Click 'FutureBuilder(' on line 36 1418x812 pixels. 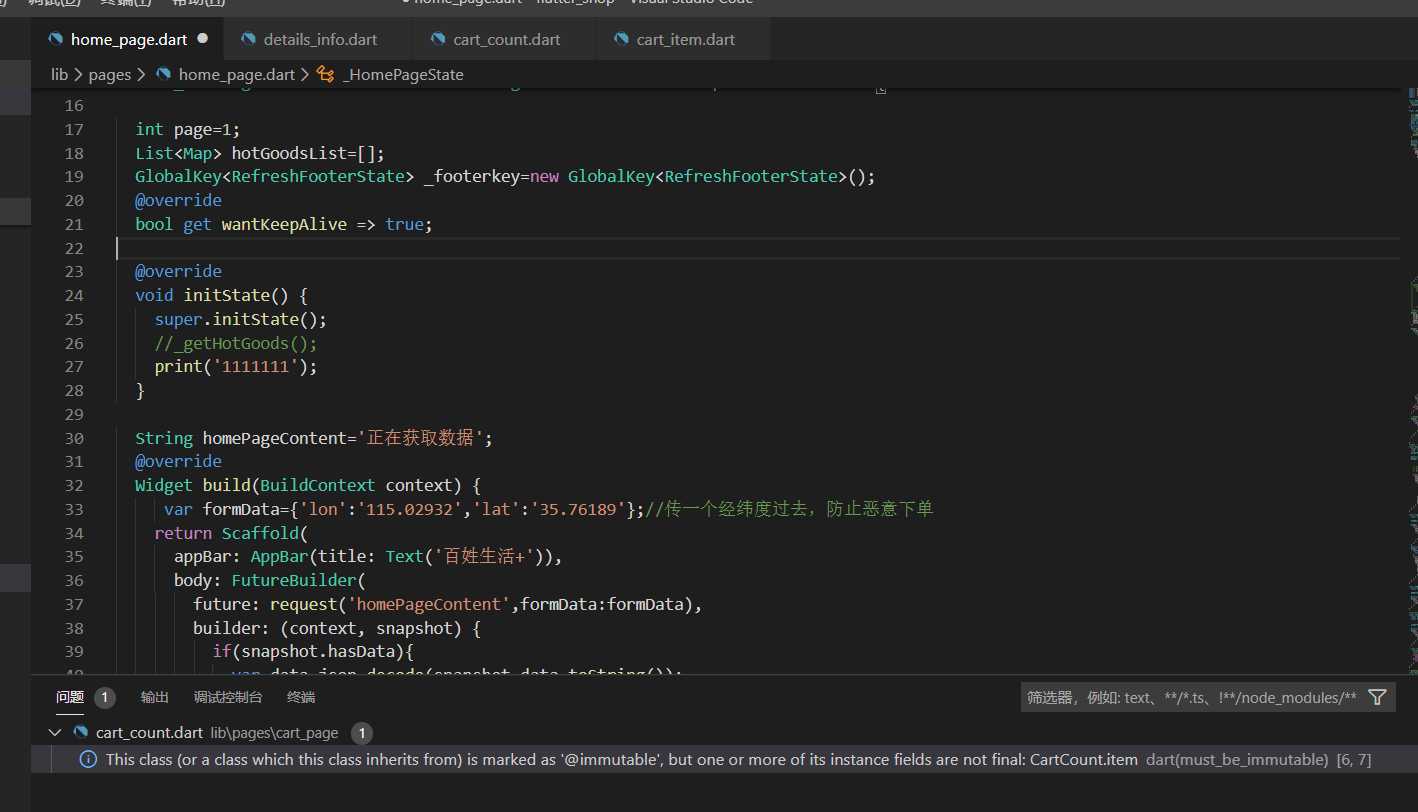click(299, 580)
